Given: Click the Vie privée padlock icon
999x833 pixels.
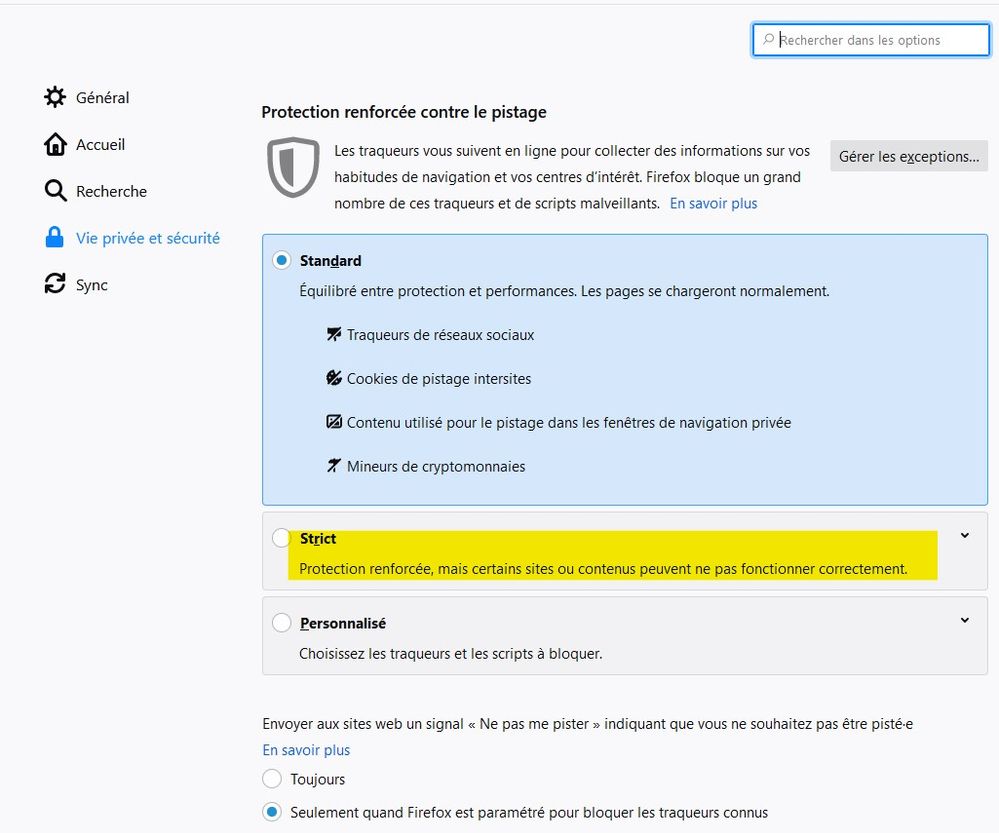Looking at the screenshot, I should [55, 238].
